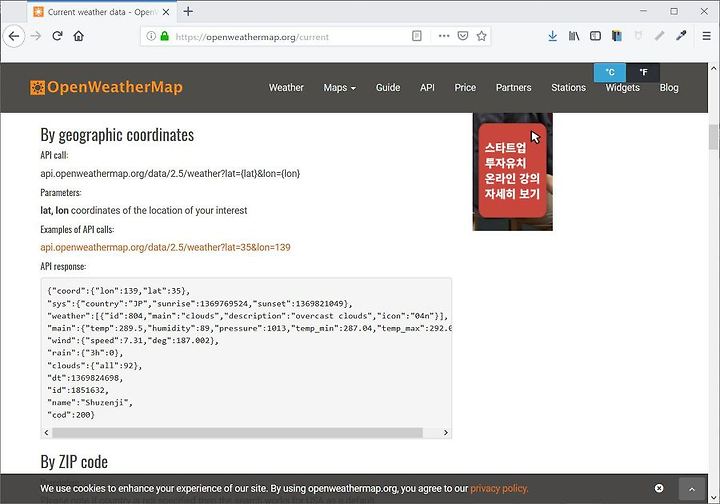This screenshot has width=720, height=504.
Task: Click the pencil extension icon
Action: point(659,35)
